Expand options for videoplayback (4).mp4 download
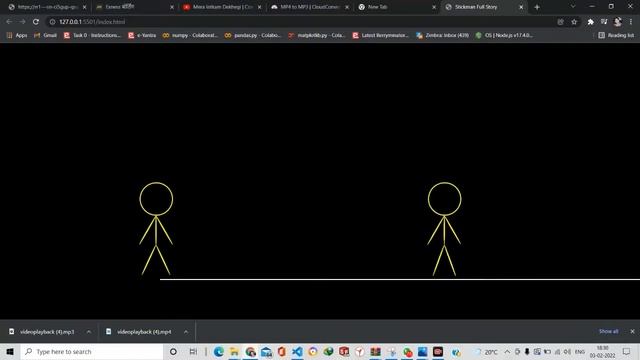Viewport: 640px width, 360px height. pyautogui.click(x=186, y=332)
